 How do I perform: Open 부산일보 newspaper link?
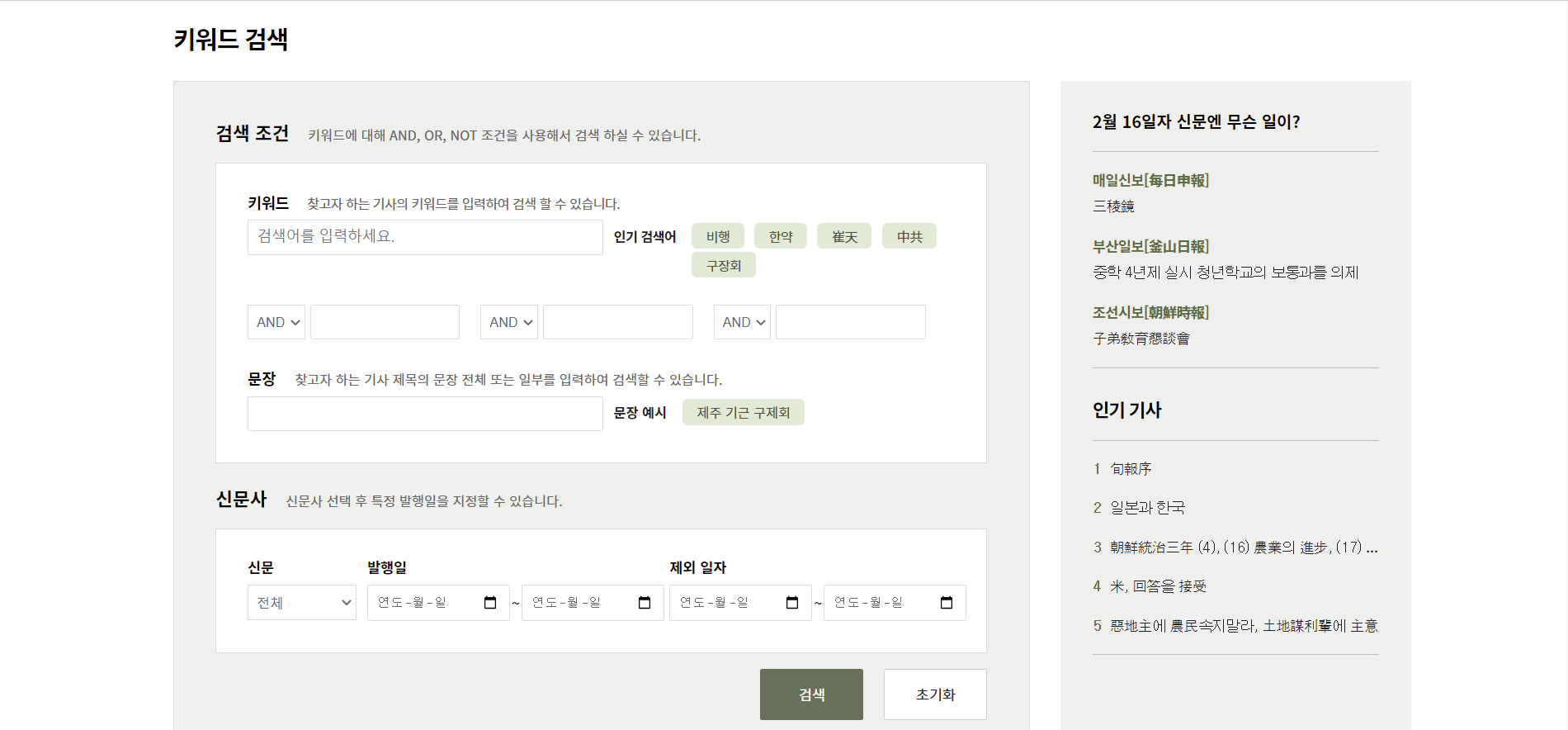[1150, 246]
